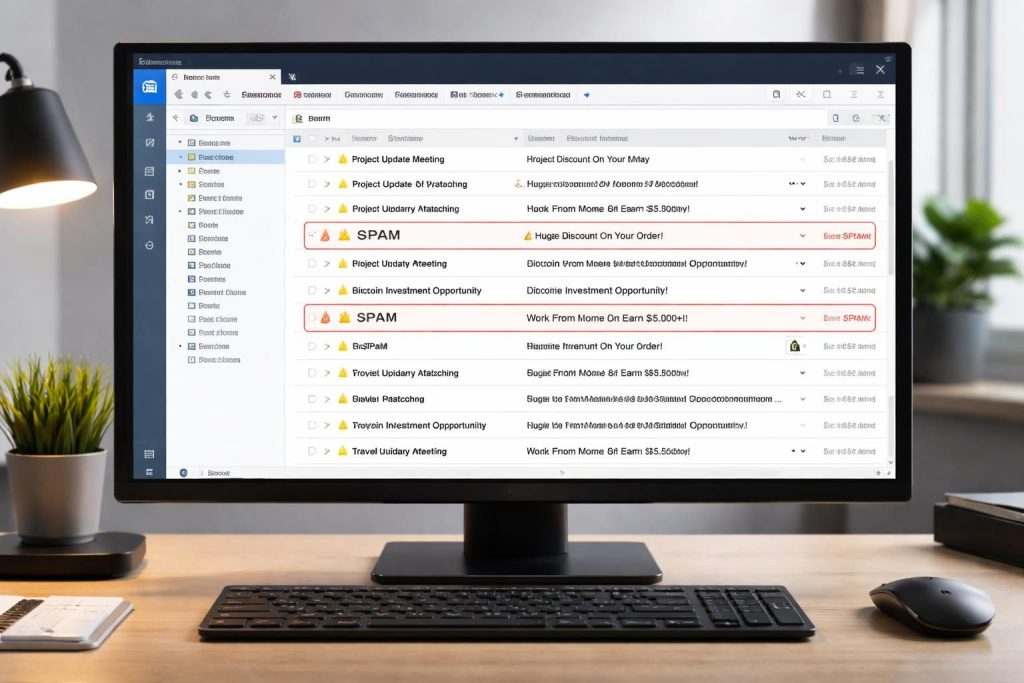
Task: Click the red SPAM label on Work From Mome row
Action: pyautogui.click(x=847, y=318)
